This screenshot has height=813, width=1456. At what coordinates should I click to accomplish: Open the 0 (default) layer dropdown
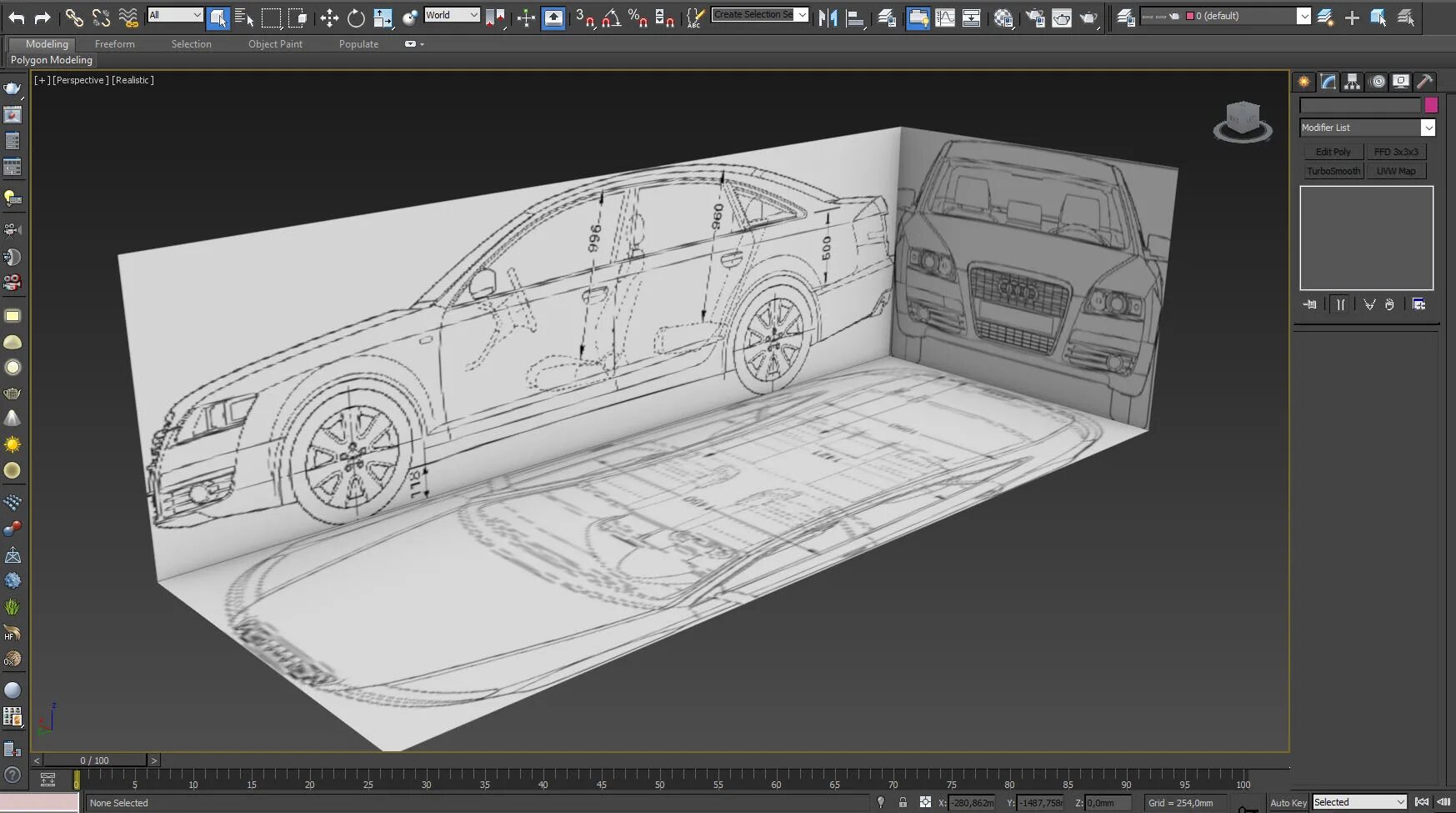(x=1303, y=16)
